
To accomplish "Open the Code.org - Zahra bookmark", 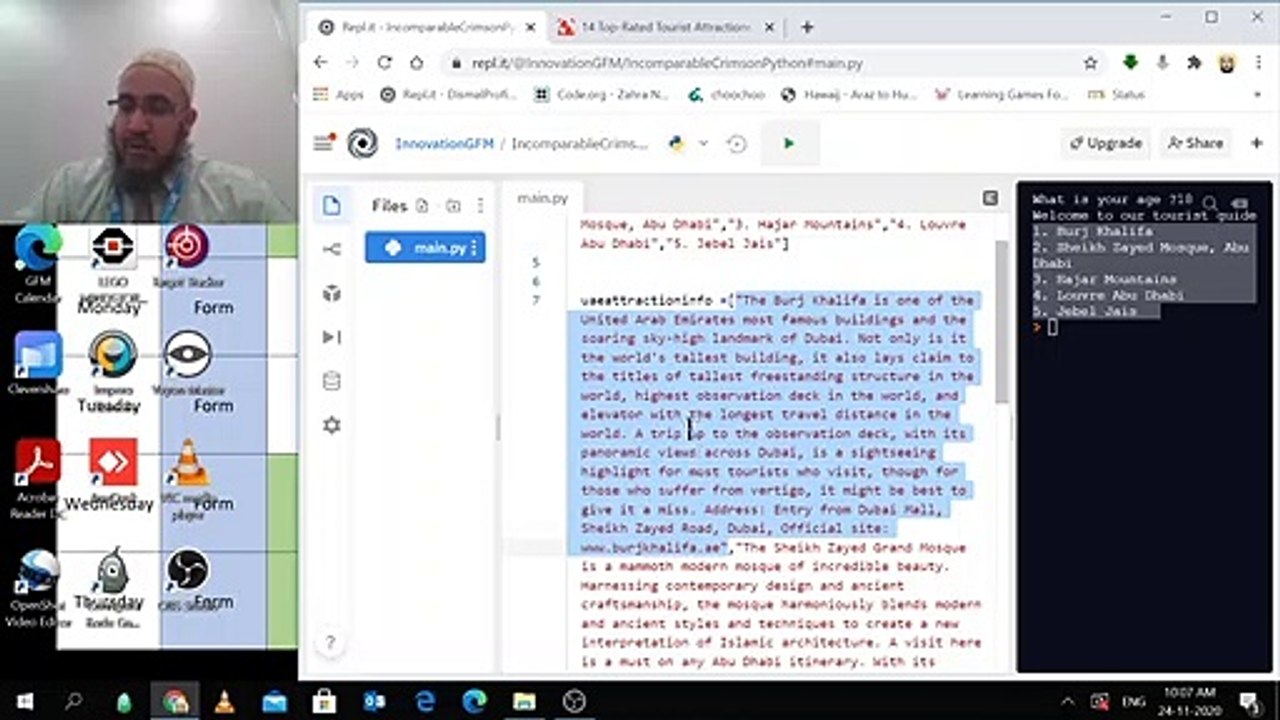I will (601, 94).
